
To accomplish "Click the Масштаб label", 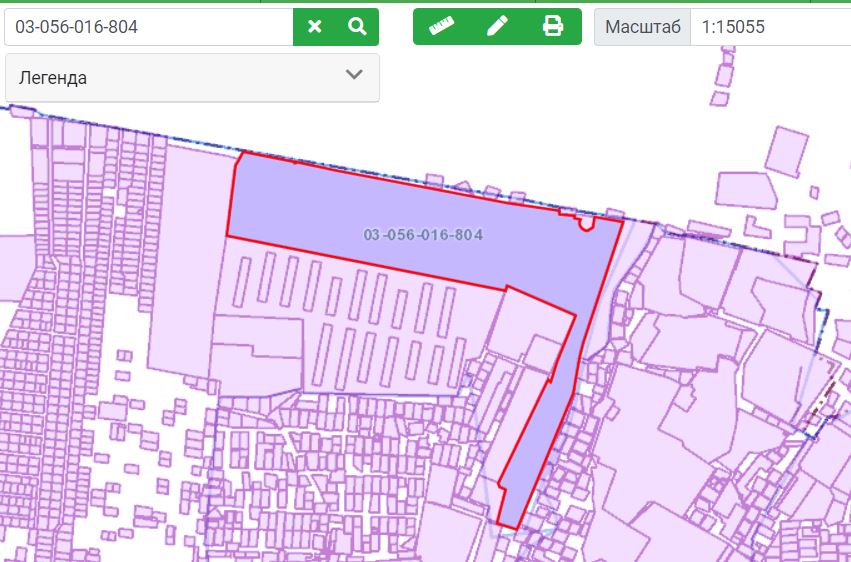I will [642, 27].
